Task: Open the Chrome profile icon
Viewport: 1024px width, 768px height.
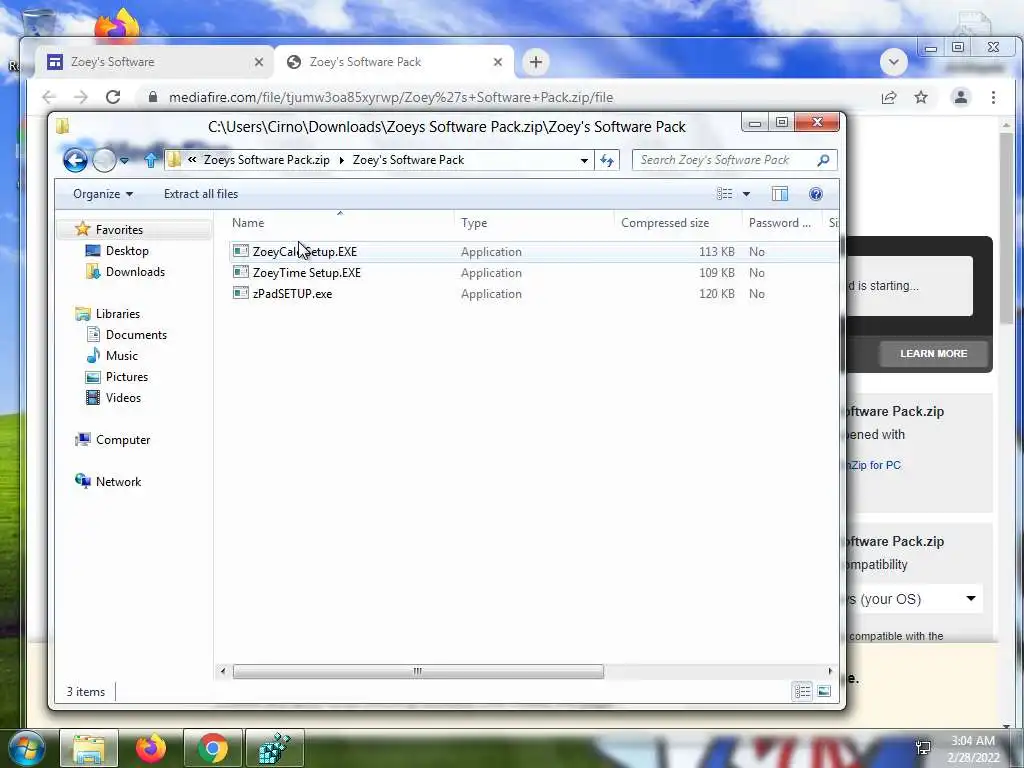Action: point(961,97)
